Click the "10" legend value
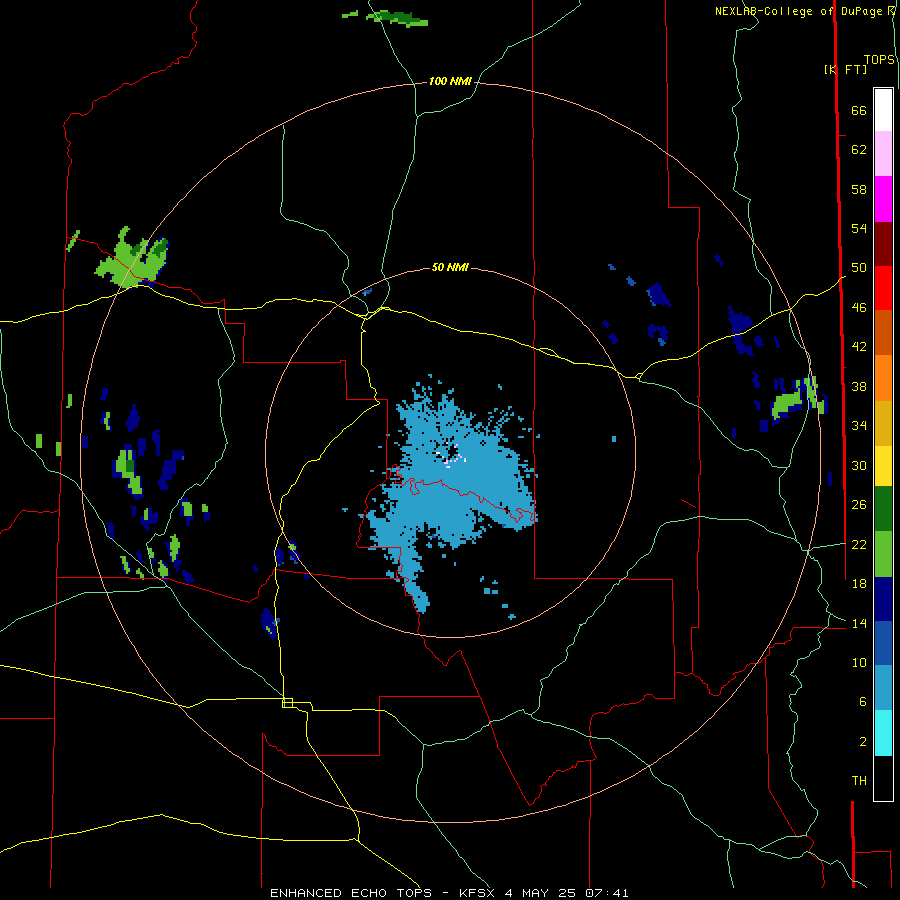900x900 pixels. [859, 662]
